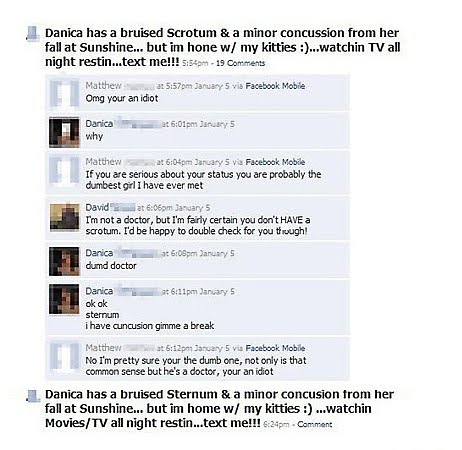Open David's profile picture thumbnail
This screenshot has height=450, width=462.
pyautogui.click(x=65, y=217)
